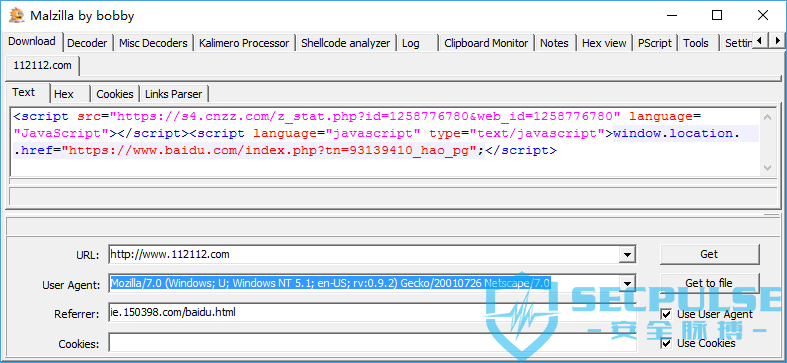The width and height of the screenshot is (787, 363).
Task: Click the cnzz.com z_stat.php URL text
Action: [x=365, y=117]
